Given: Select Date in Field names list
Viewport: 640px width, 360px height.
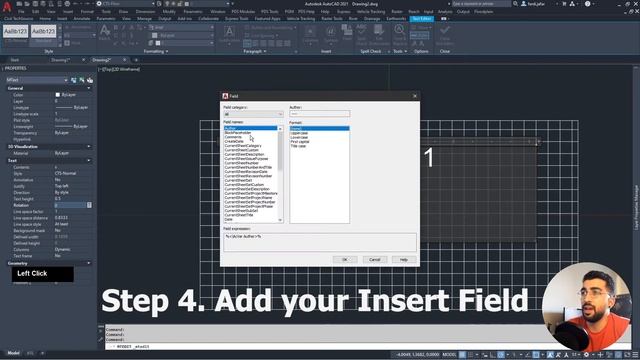Looking at the screenshot, I should [228, 219].
